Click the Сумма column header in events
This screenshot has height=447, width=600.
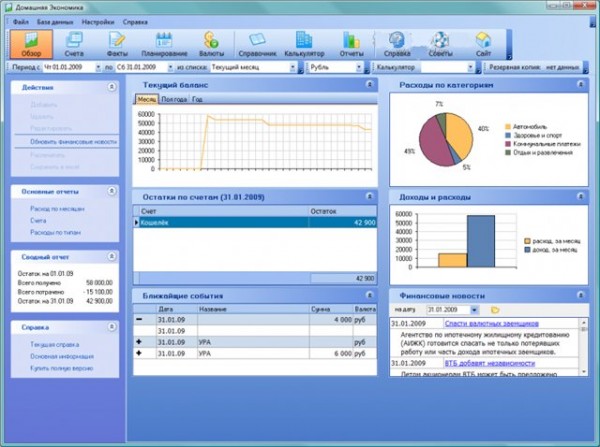point(332,309)
